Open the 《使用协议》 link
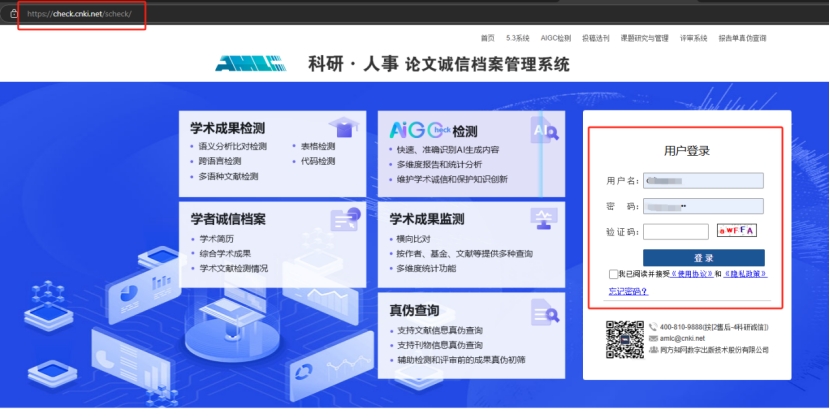The image size is (830, 419). 690,274
